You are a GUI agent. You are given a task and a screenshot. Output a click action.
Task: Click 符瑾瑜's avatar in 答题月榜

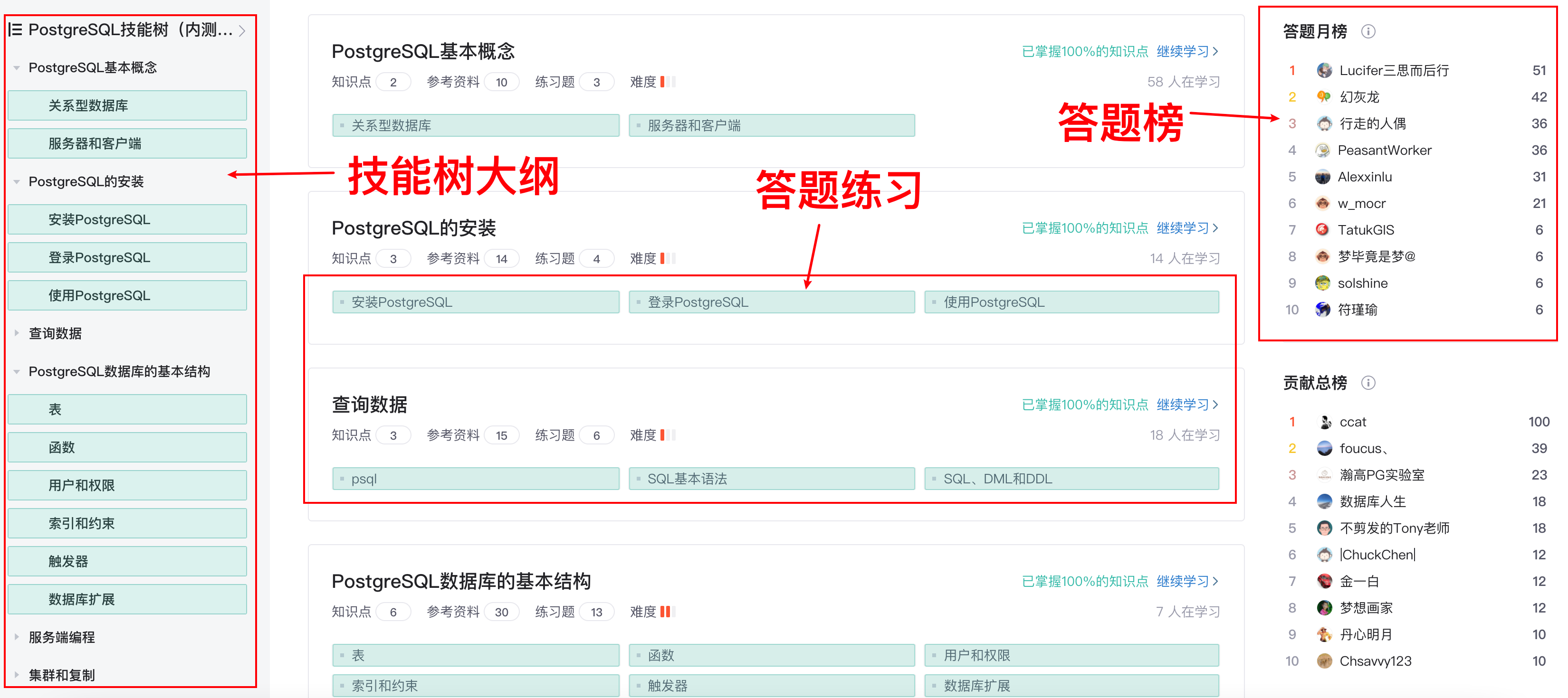point(1323,309)
